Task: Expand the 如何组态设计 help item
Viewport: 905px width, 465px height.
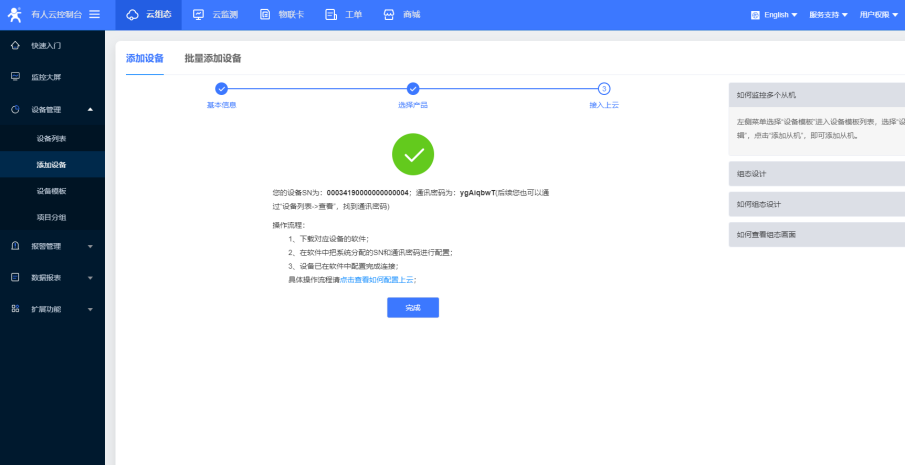Action: 815,204
